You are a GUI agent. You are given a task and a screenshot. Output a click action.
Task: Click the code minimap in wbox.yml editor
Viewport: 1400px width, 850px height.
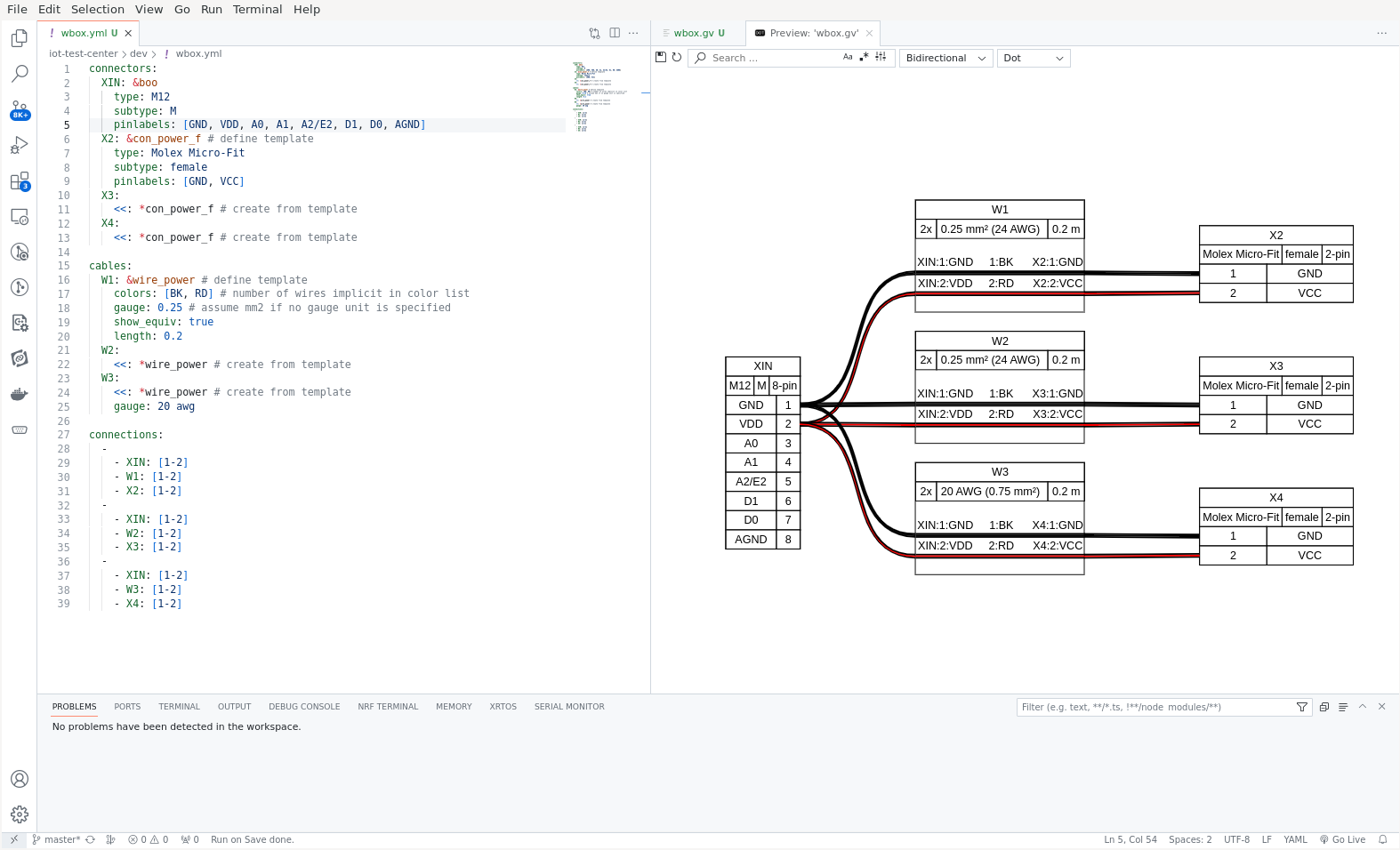pyautogui.click(x=601, y=98)
